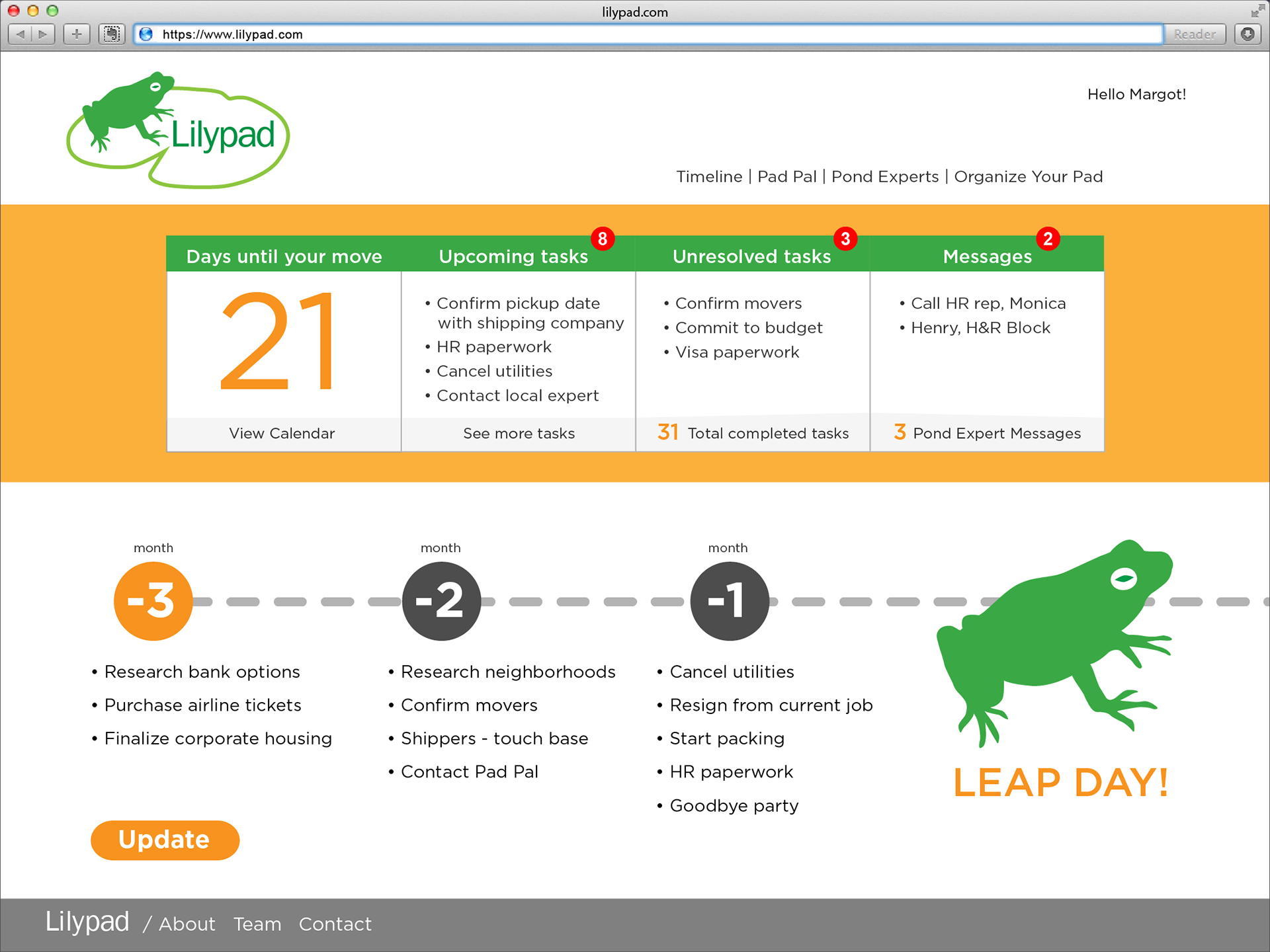Click the orange Update button
Viewport: 1270px width, 952px height.
tap(165, 840)
